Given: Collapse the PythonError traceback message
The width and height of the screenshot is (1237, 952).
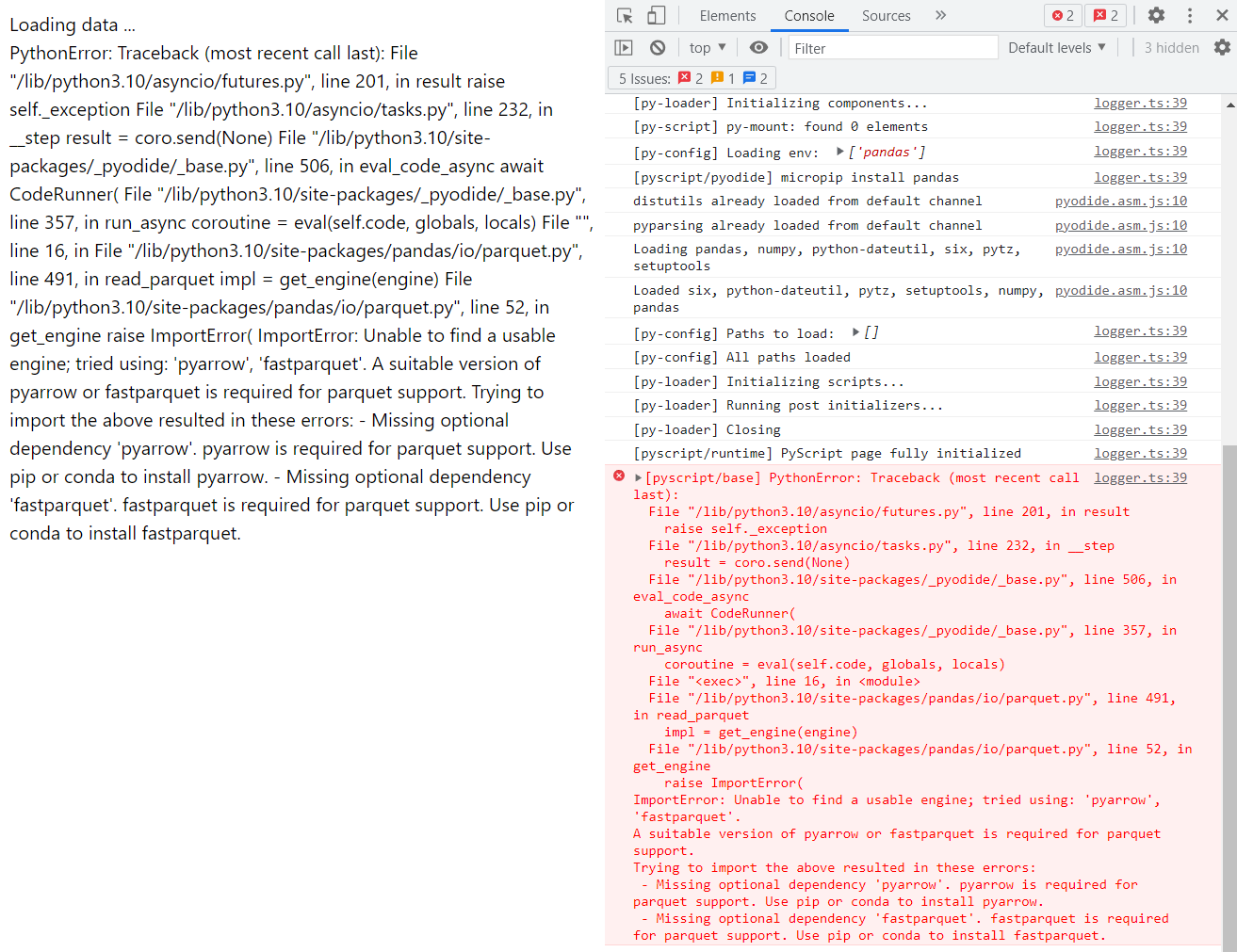Looking at the screenshot, I should 639,478.
